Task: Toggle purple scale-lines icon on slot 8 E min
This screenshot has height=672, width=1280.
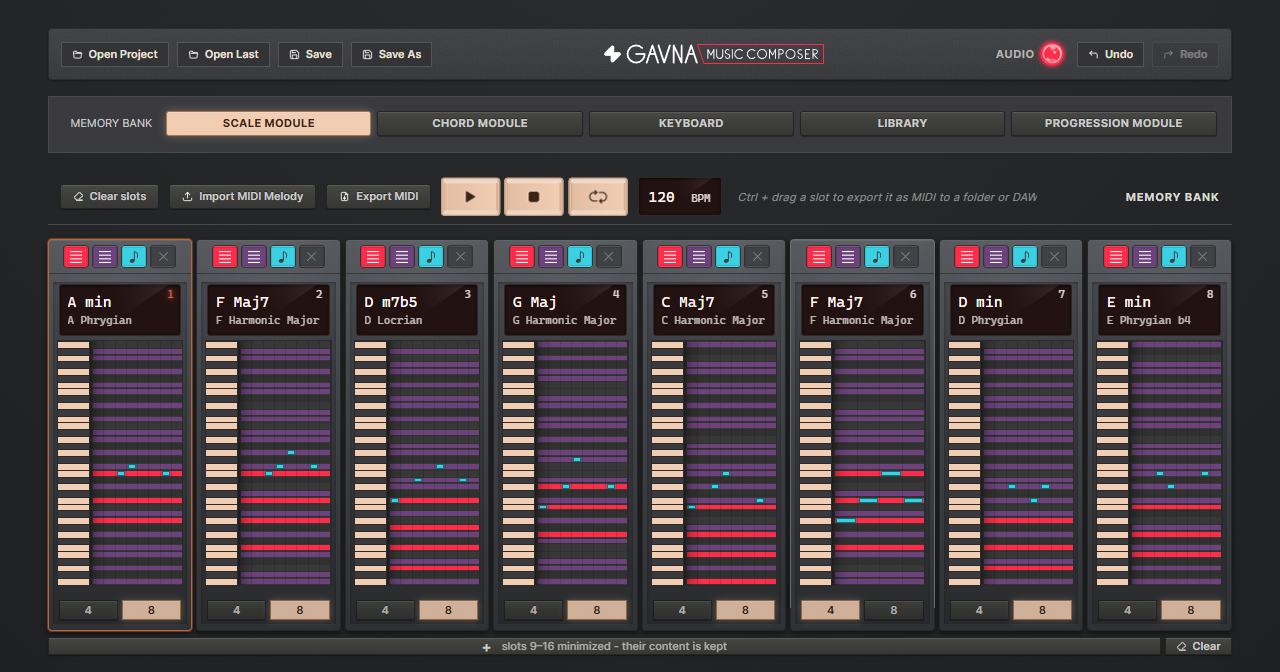Action: click(x=1145, y=257)
